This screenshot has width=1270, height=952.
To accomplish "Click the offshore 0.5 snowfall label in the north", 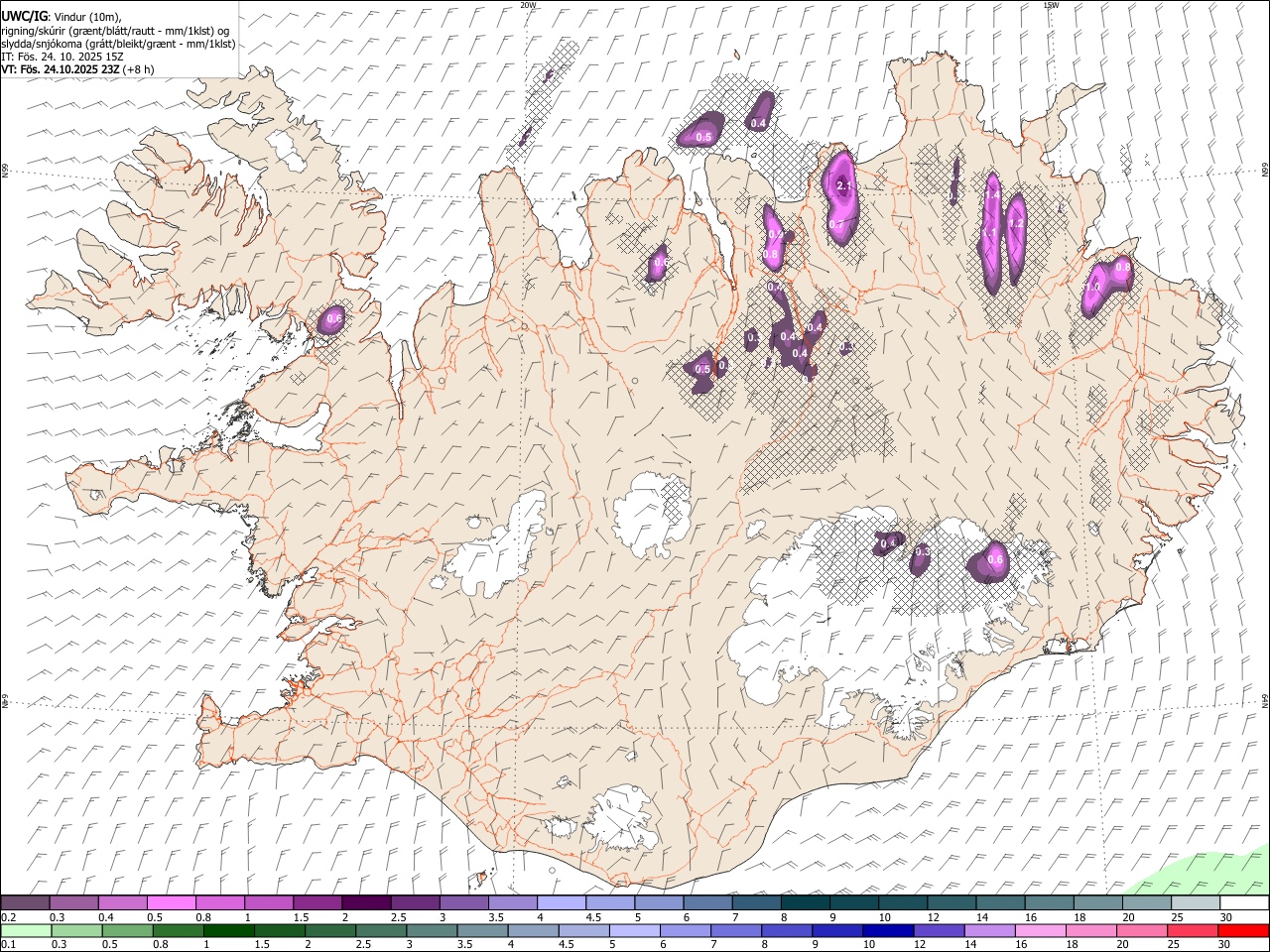I will point(704,137).
